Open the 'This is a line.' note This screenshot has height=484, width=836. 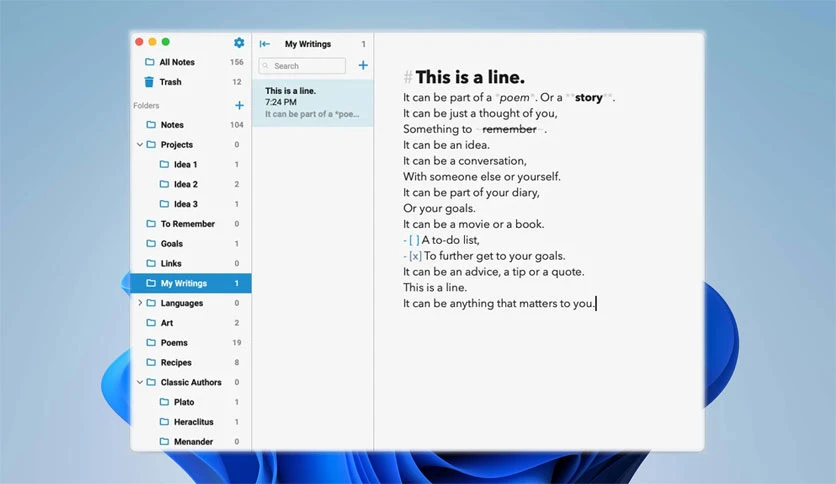[313, 102]
